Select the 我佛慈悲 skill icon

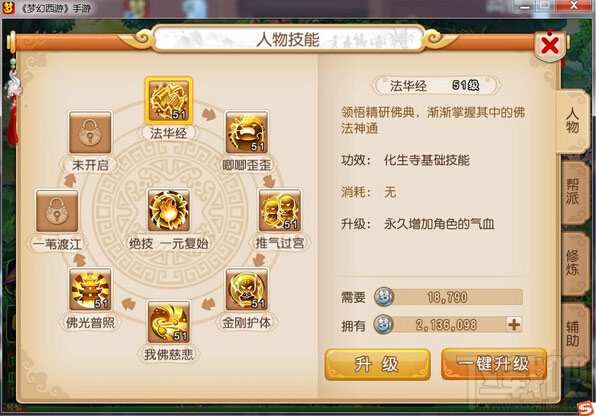168,322
